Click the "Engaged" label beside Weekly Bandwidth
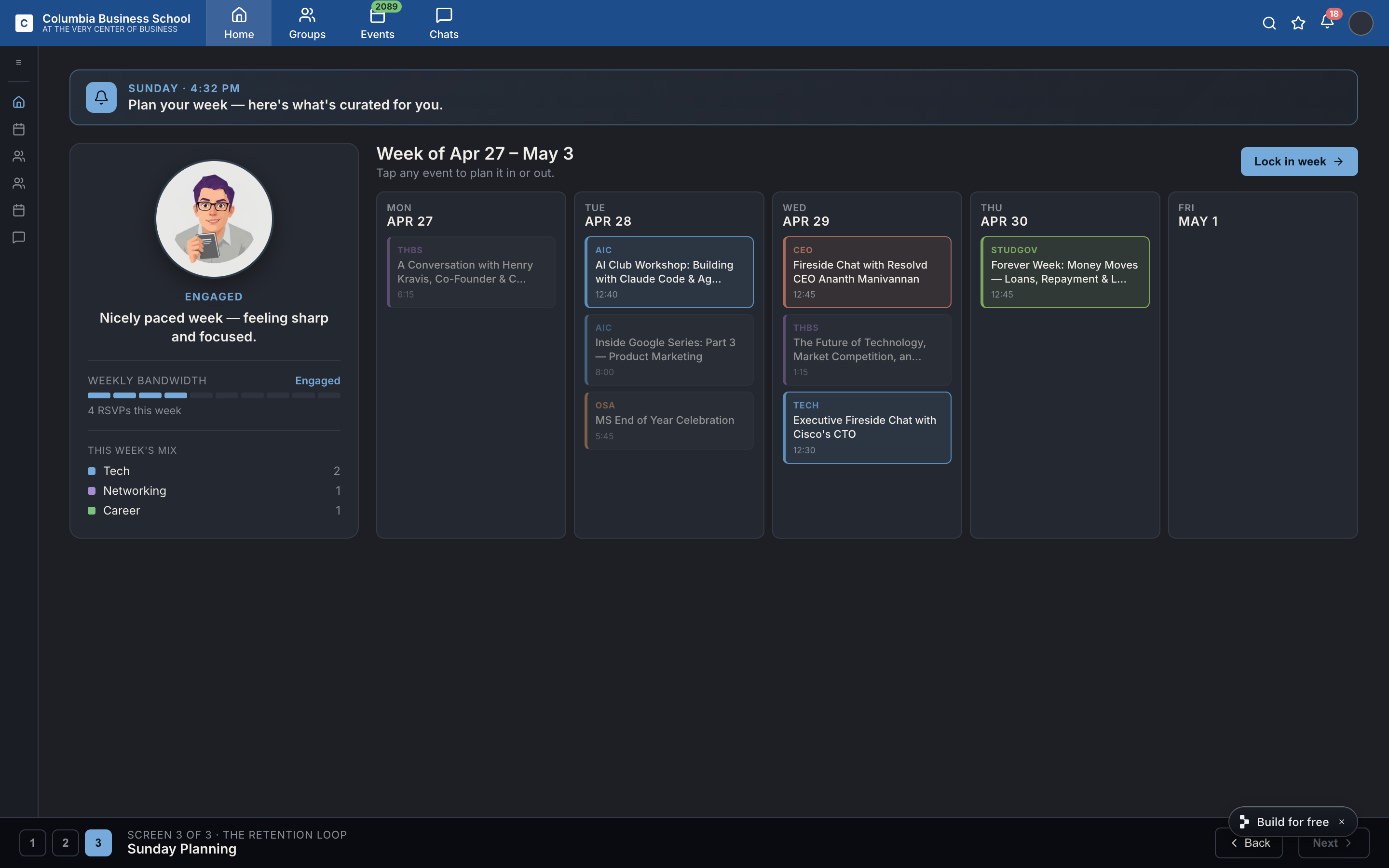Screen dimensions: 1389x868 [x=317, y=380]
